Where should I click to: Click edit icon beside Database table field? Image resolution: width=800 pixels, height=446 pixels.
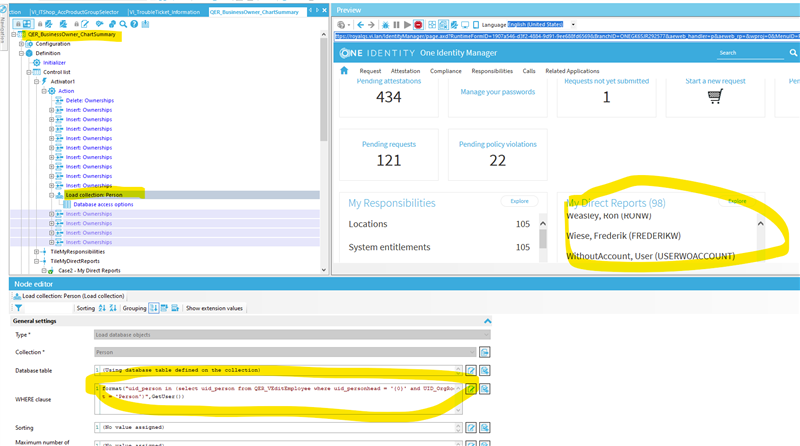471,370
